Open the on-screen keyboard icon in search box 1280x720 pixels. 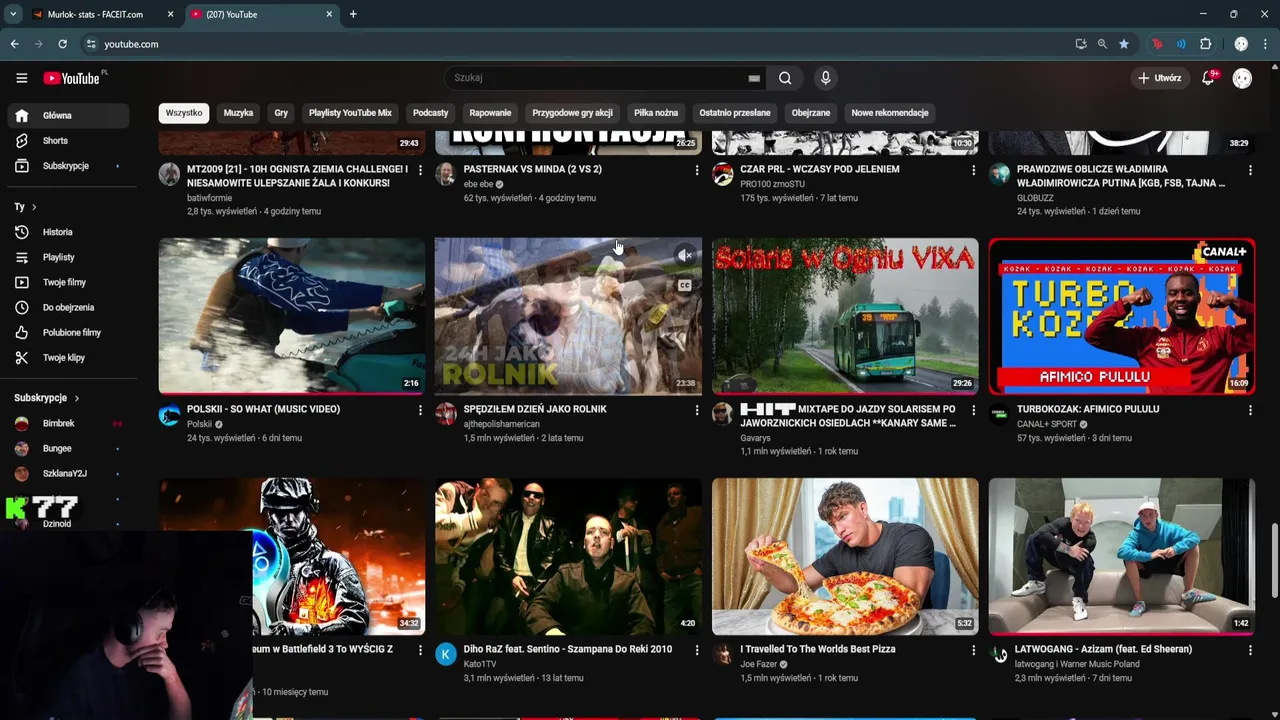pyautogui.click(x=754, y=78)
